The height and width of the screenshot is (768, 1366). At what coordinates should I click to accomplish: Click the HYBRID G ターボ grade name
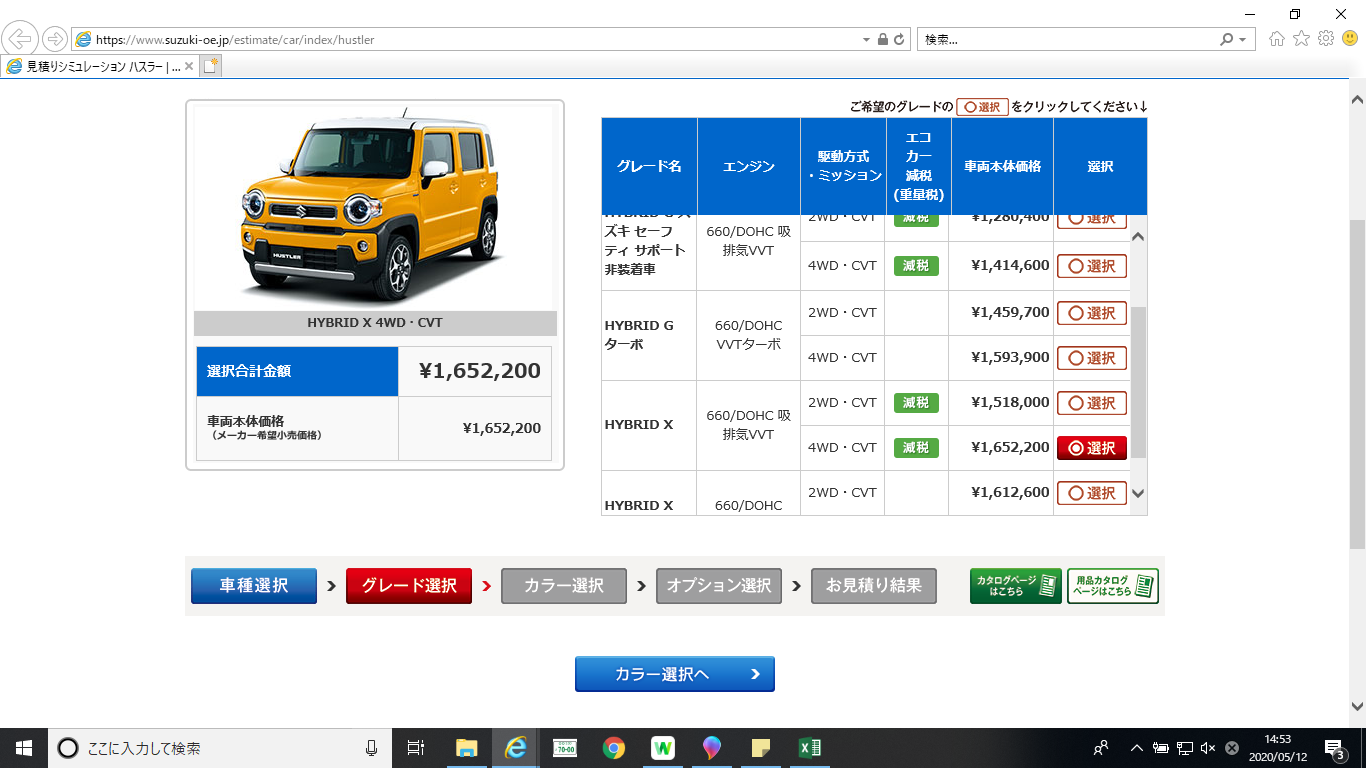(640, 335)
